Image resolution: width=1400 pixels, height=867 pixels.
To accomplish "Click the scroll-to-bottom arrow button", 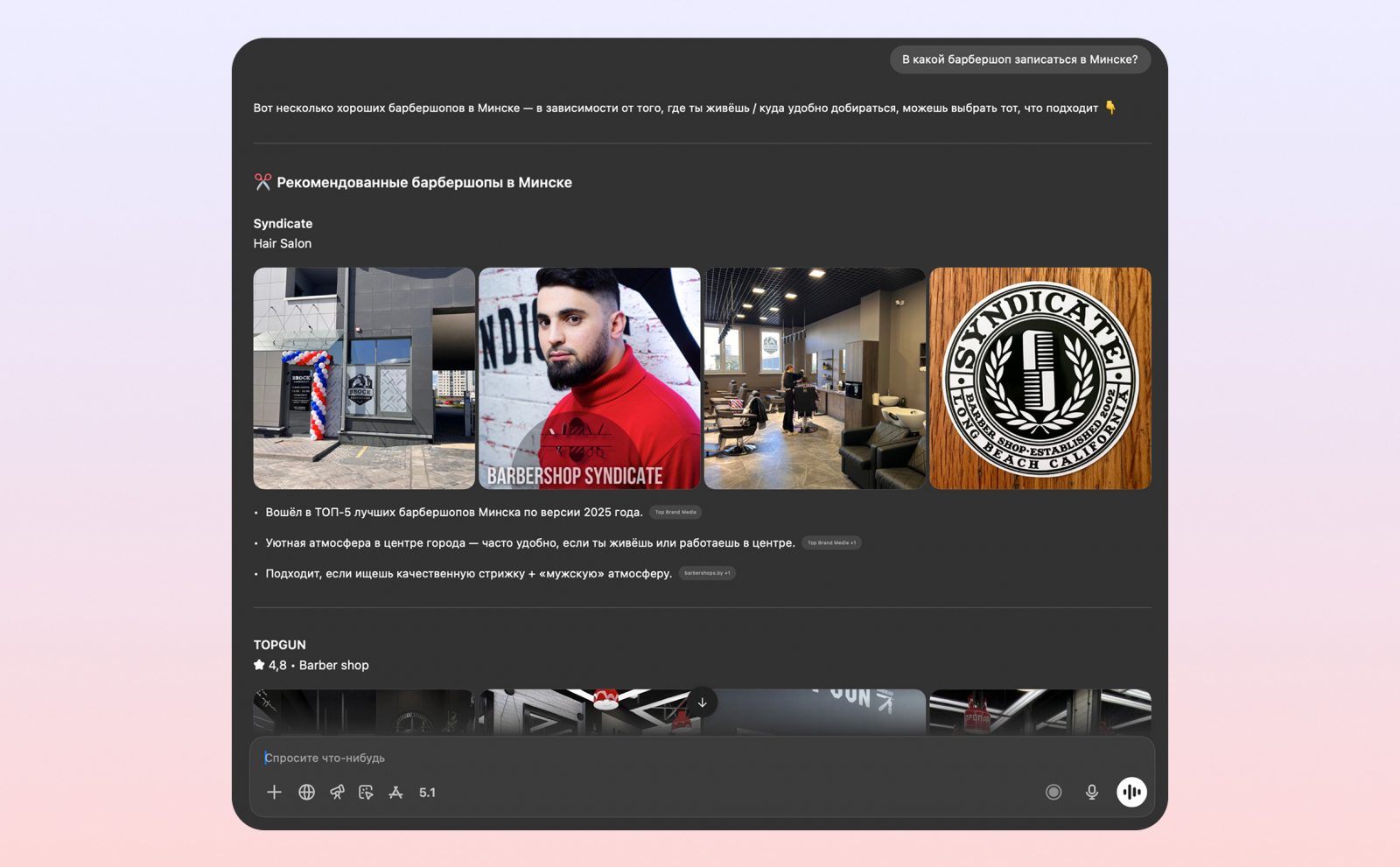I will click(x=702, y=703).
